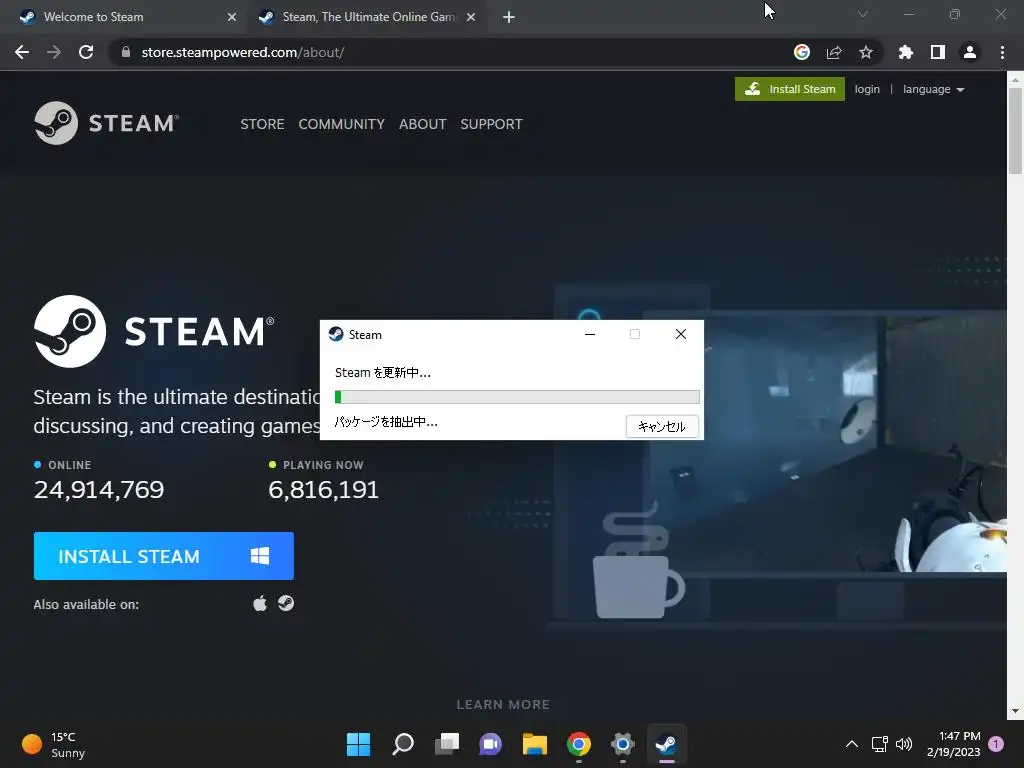Open the network tray icon
1024x768 pixels.
(879, 744)
